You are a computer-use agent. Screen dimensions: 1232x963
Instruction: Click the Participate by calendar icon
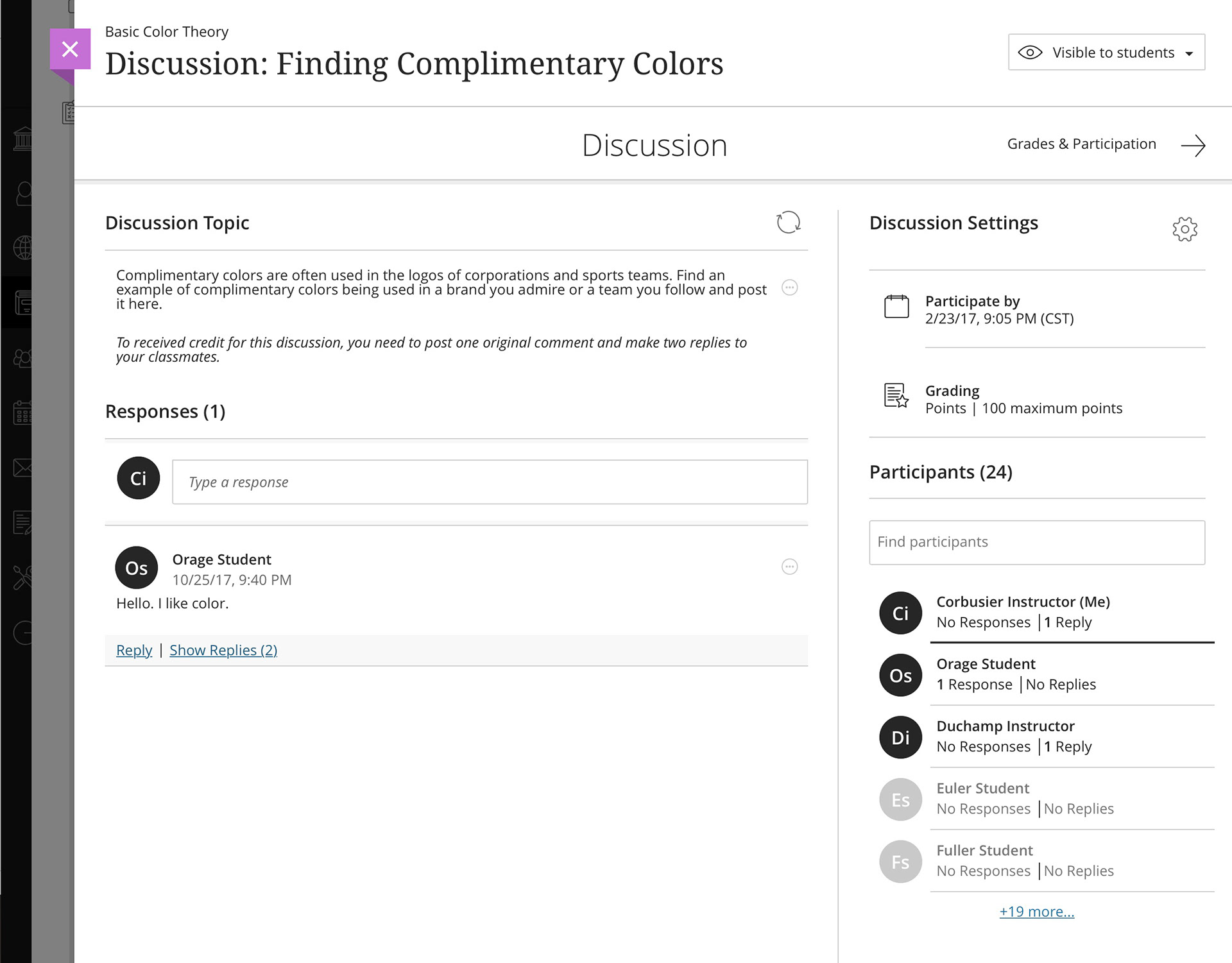896,307
